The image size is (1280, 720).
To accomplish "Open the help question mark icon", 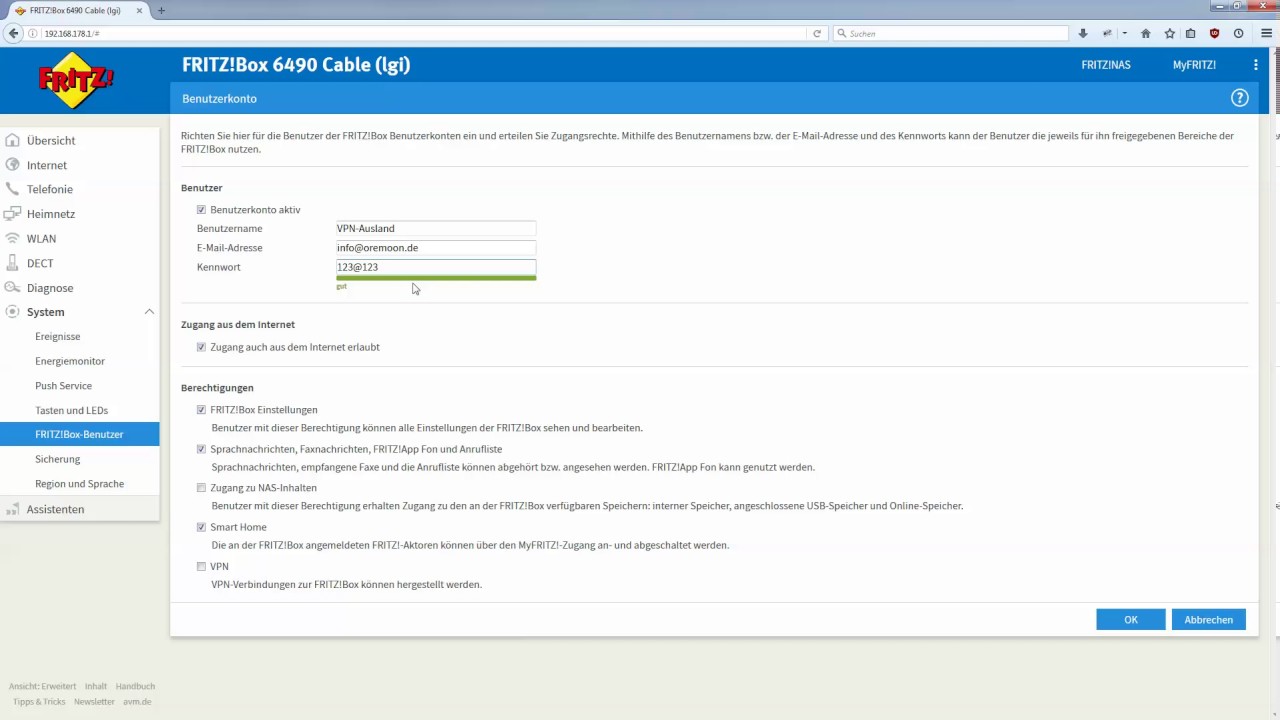I will [1240, 98].
